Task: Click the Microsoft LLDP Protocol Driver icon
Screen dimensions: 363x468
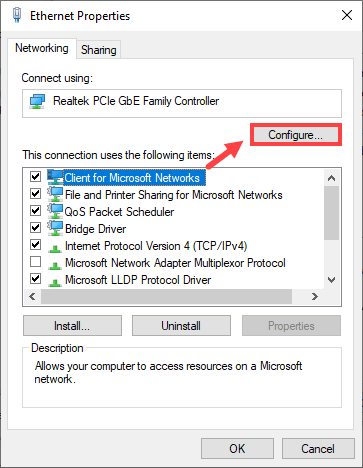Action: (55, 282)
